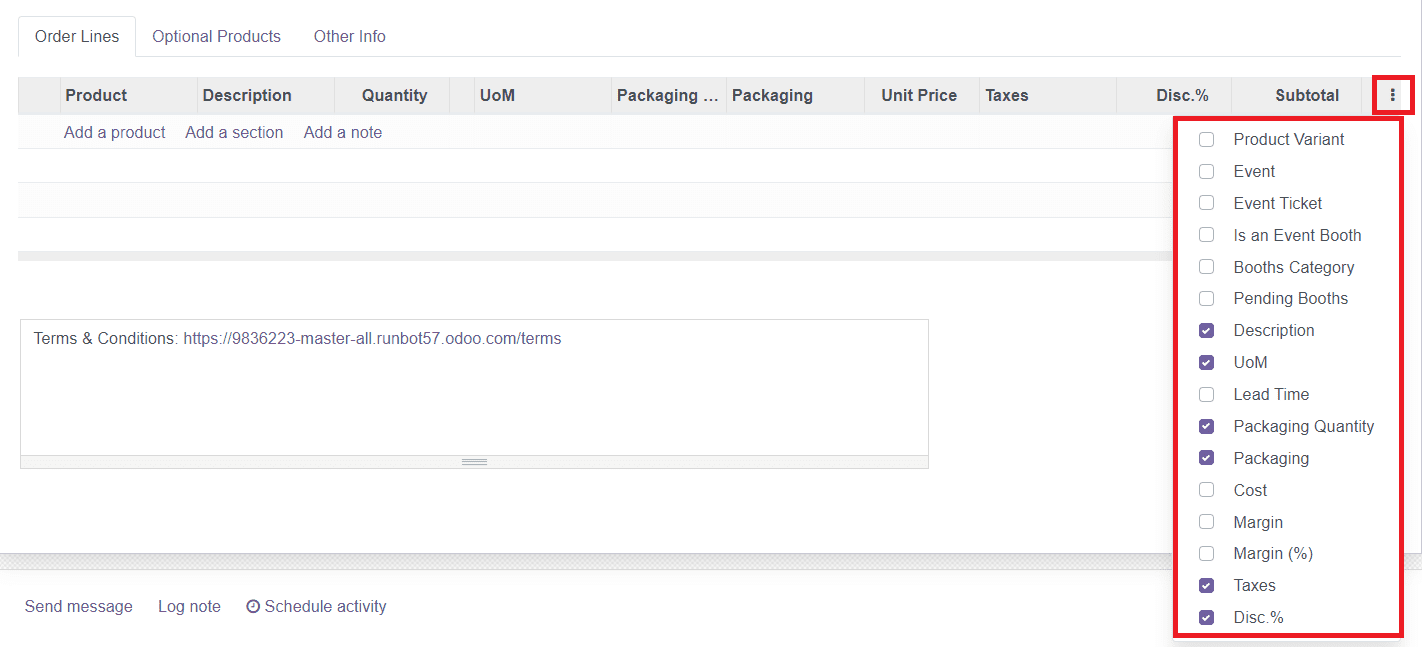Show the Event column
This screenshot has height=647, width=1422.
click(x=1206, y=171)
